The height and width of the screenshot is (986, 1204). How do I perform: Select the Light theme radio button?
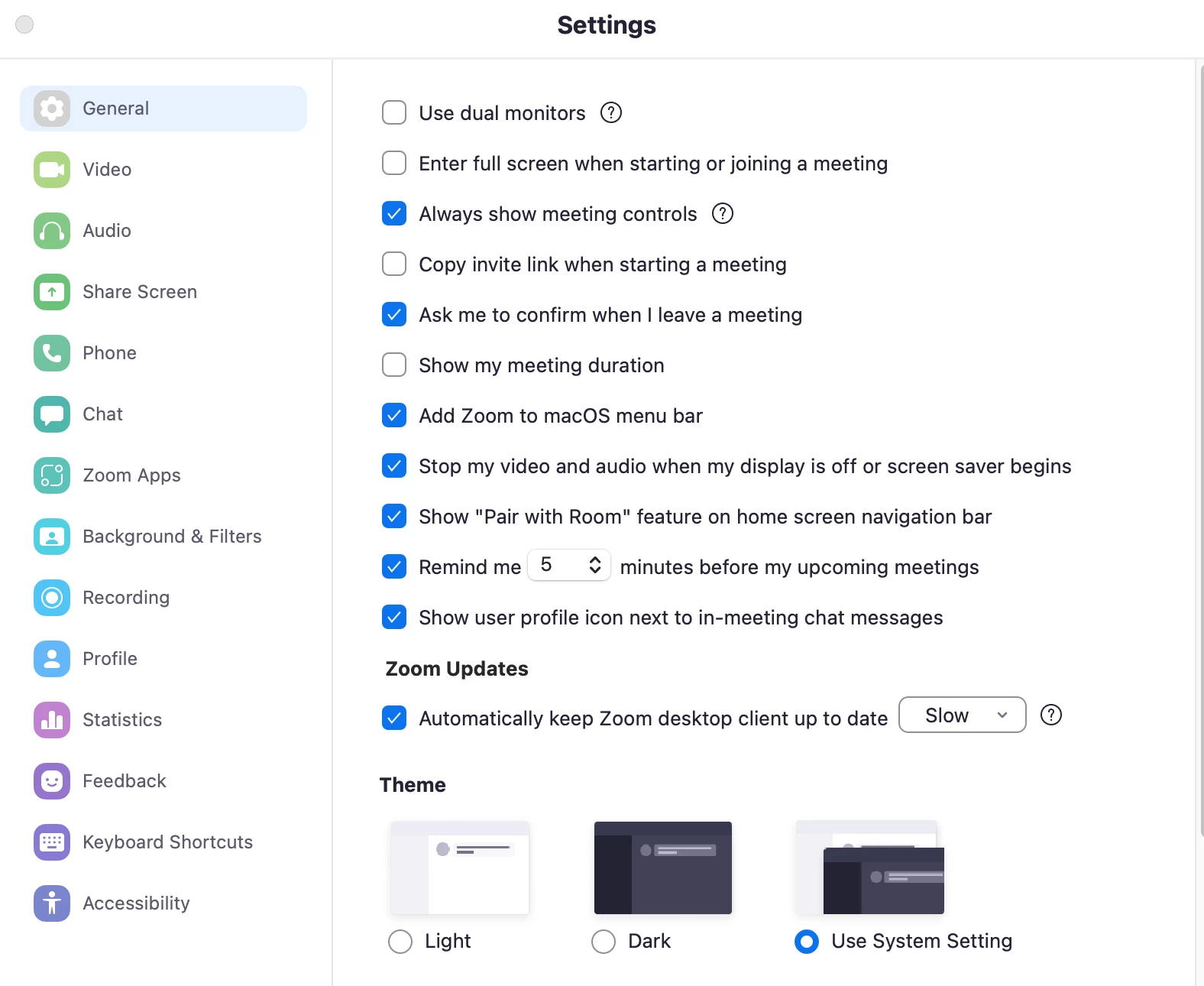coord(400,942)
